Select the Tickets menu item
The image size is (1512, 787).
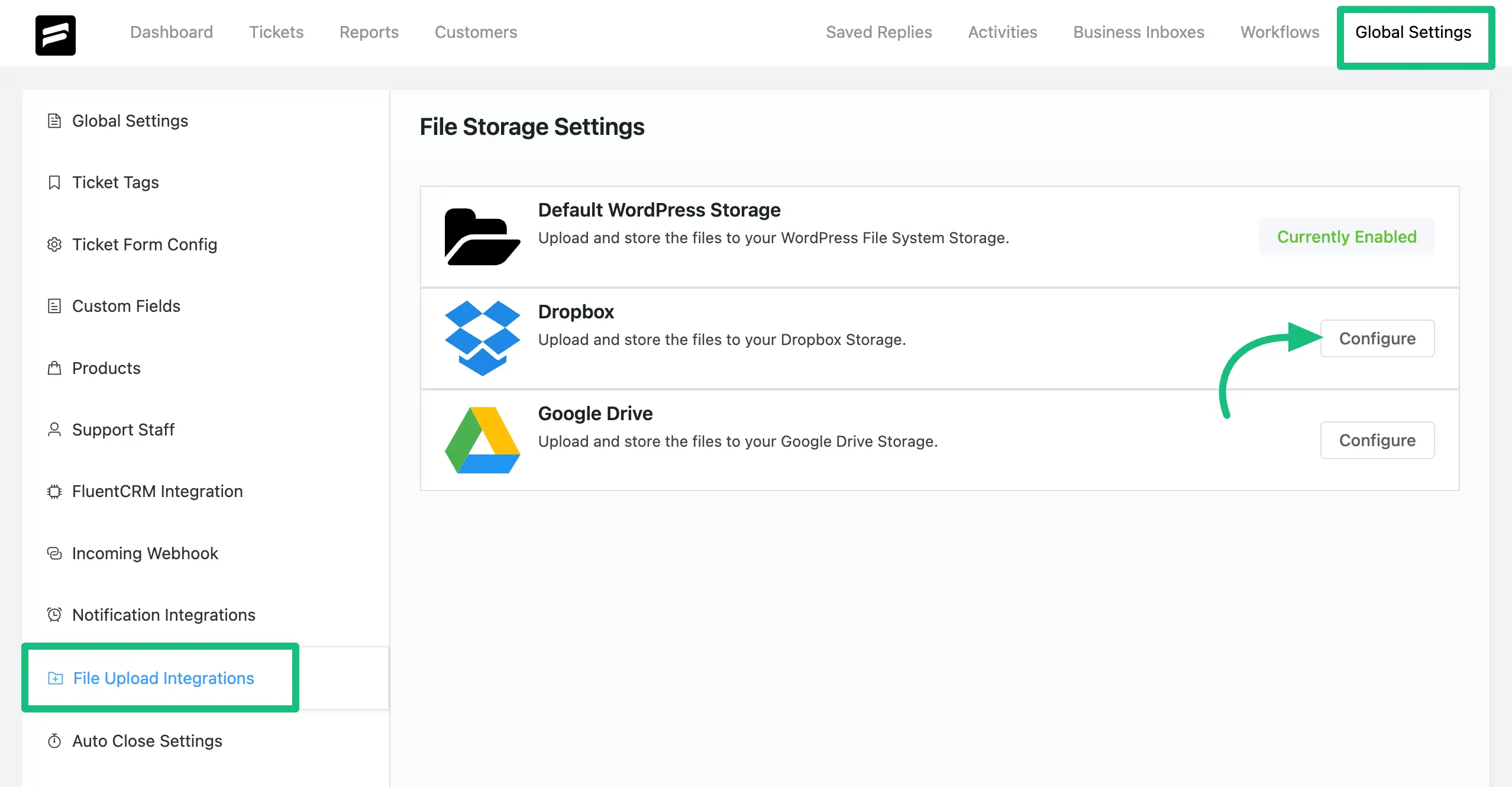tap(276, 32)
